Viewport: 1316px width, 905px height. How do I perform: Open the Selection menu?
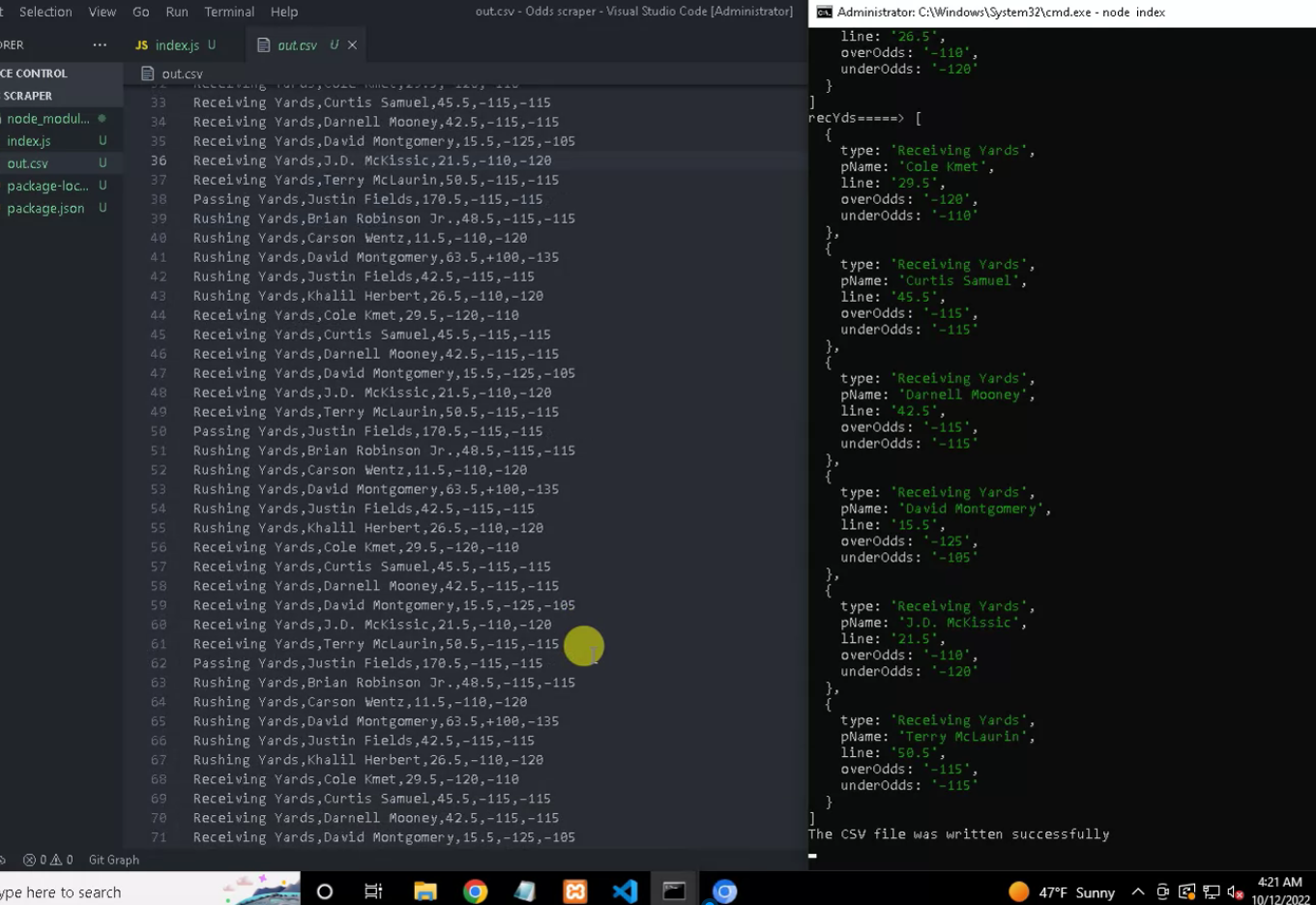(x=45, y=12)
